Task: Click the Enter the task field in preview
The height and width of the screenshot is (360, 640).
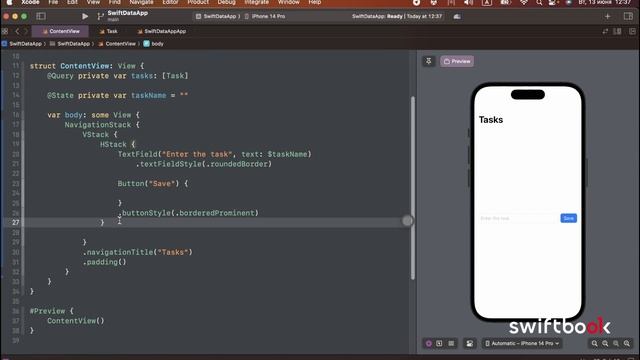Action: [518, 218]
